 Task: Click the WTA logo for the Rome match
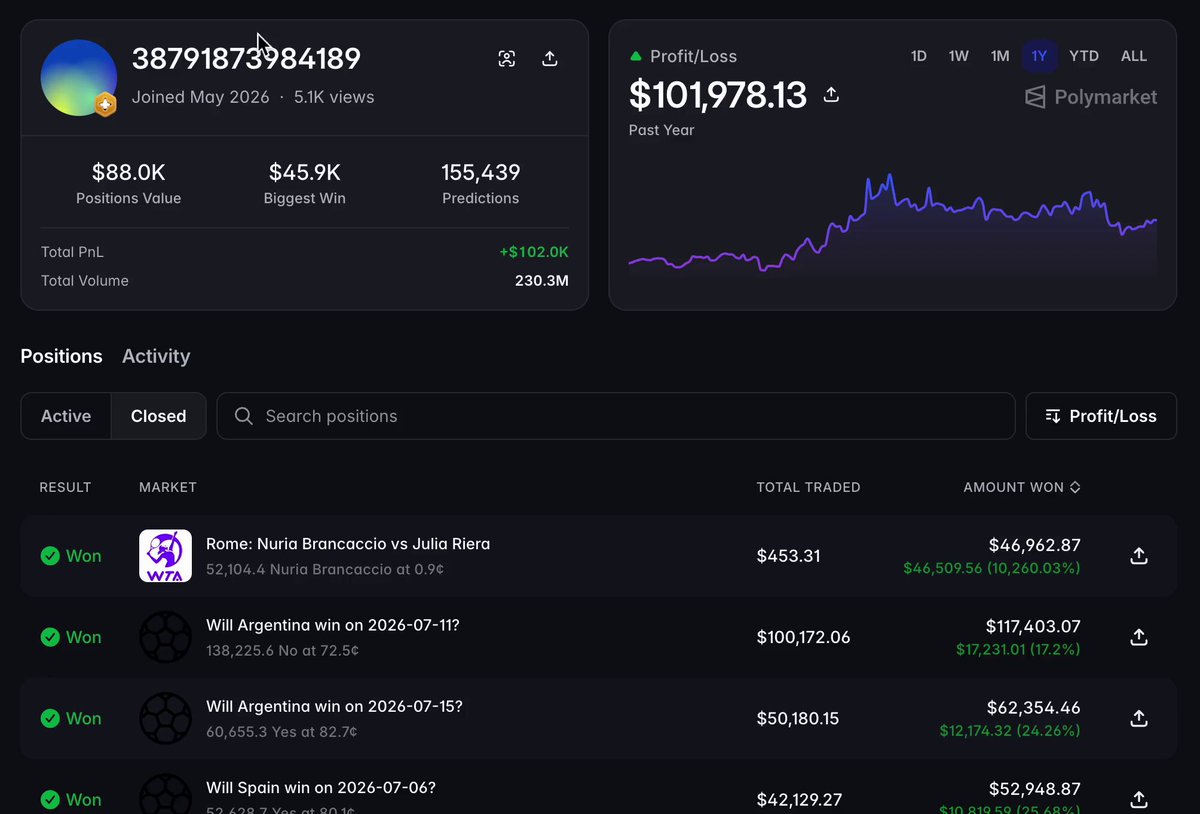165,556
